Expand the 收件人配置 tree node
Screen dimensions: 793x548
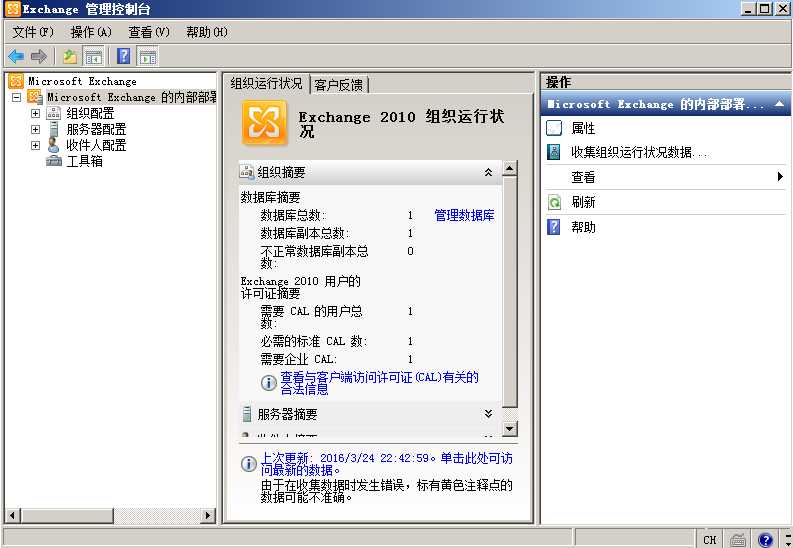click(x=35, y=146)
